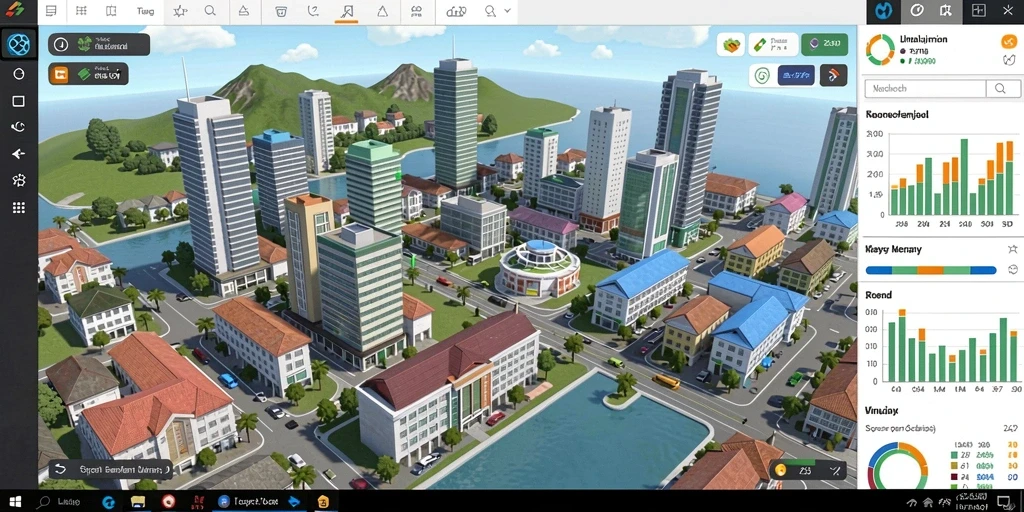Viewport: 1024px width, 512px height.
Task: Click the globe icon in left sidebar
Action: 18,44
